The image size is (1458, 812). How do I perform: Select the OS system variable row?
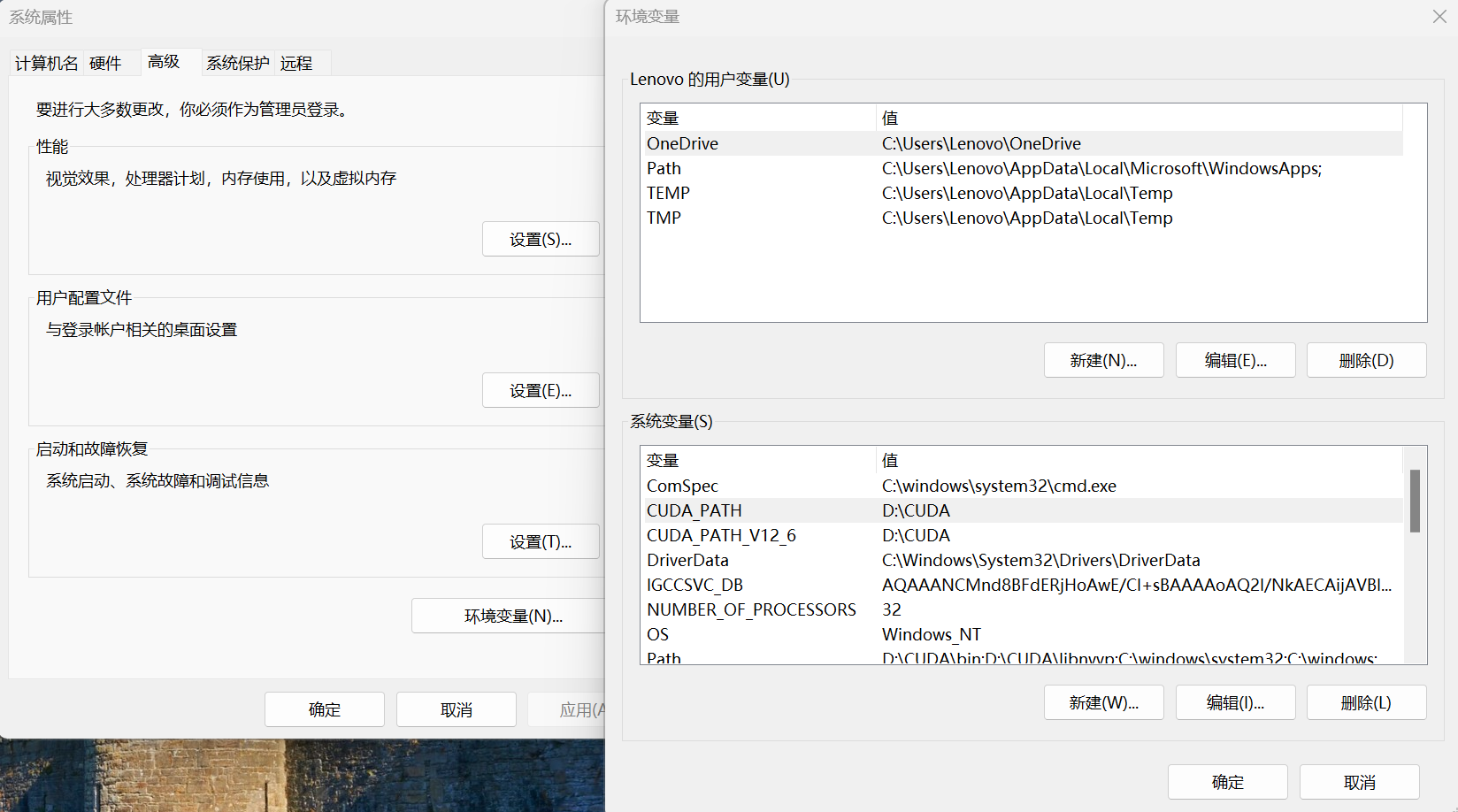[1022, 634]
